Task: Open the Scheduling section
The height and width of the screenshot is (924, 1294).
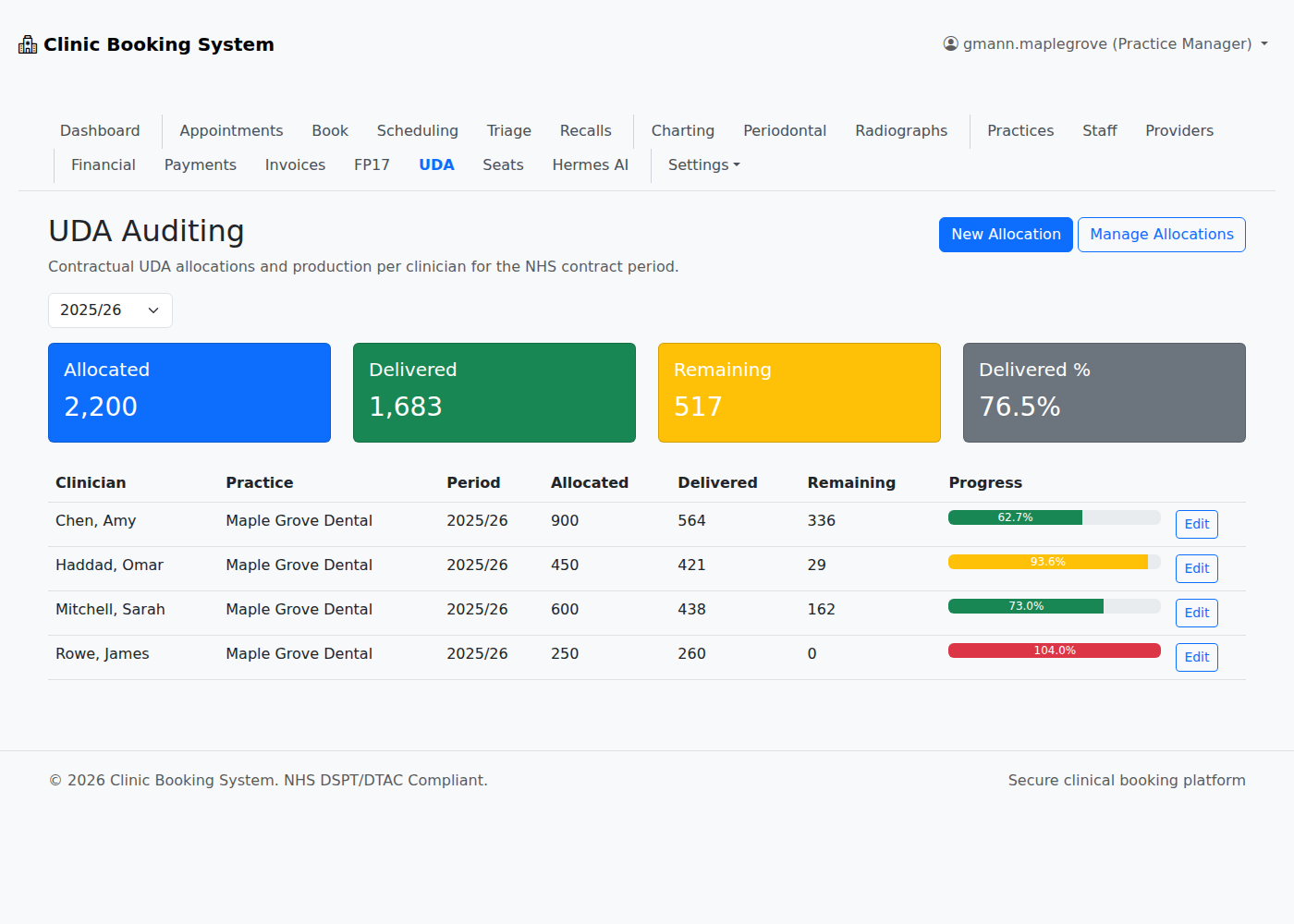Action: [417, 130]
